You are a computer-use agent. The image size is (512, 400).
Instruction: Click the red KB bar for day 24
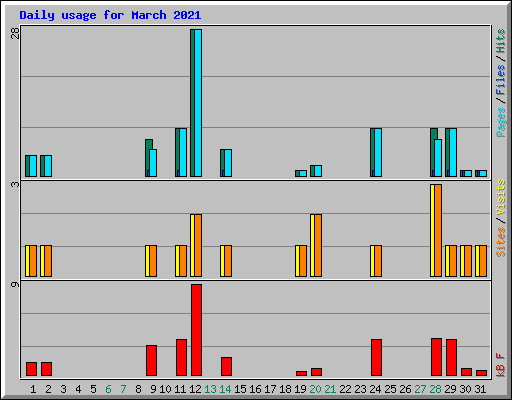click(x=376, y=358)
